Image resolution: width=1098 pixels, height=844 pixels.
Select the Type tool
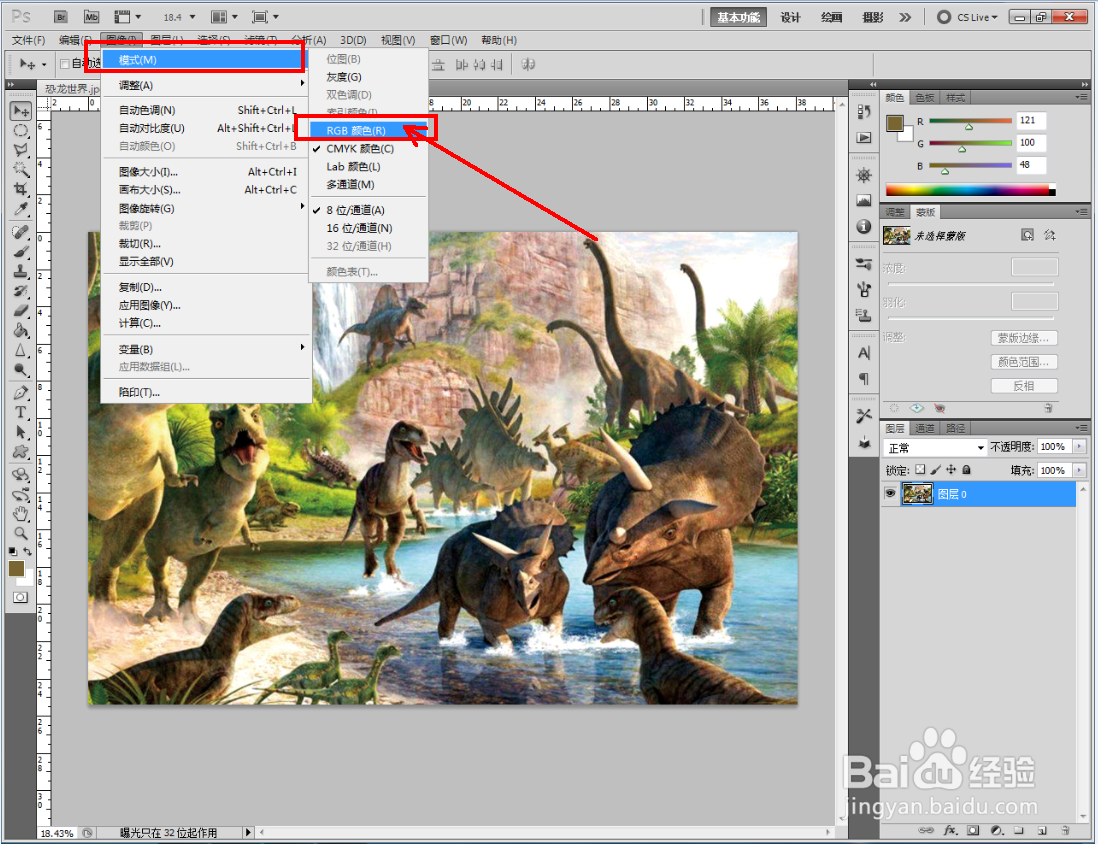(x=21, y=413)
